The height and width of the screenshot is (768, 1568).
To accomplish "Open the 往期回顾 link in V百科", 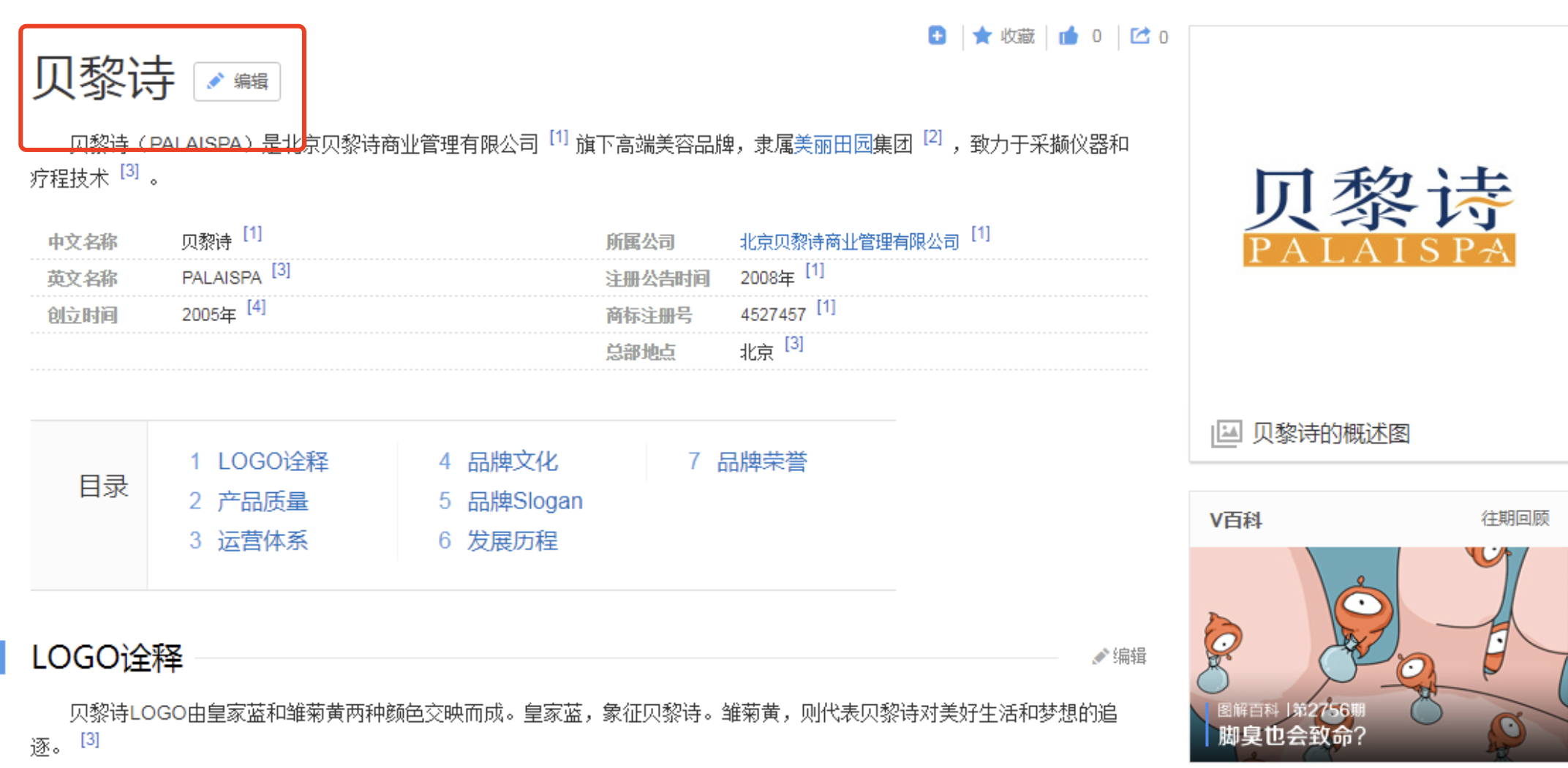I will point(1515,518).
